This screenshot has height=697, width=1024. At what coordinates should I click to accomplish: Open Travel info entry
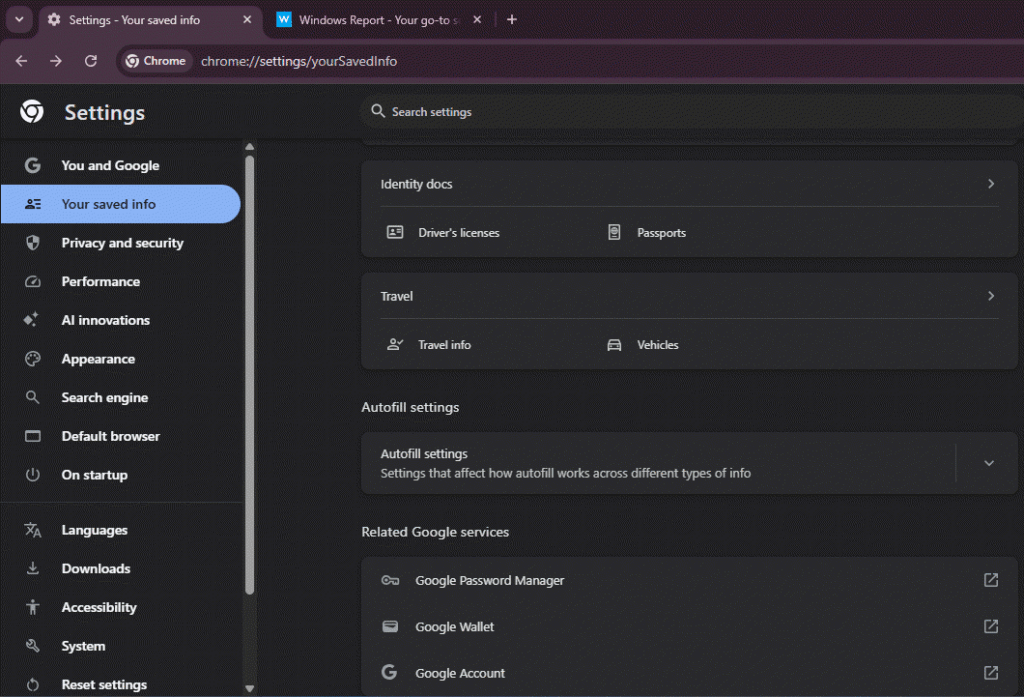444,344
